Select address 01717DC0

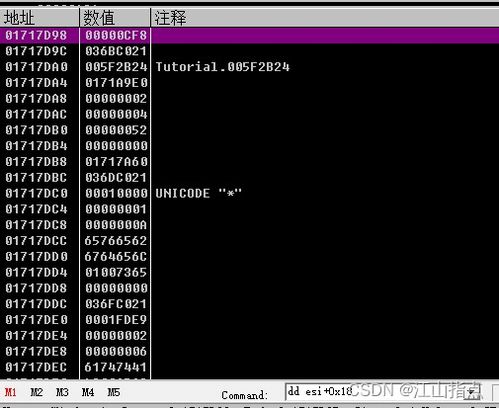coord(36,193)
